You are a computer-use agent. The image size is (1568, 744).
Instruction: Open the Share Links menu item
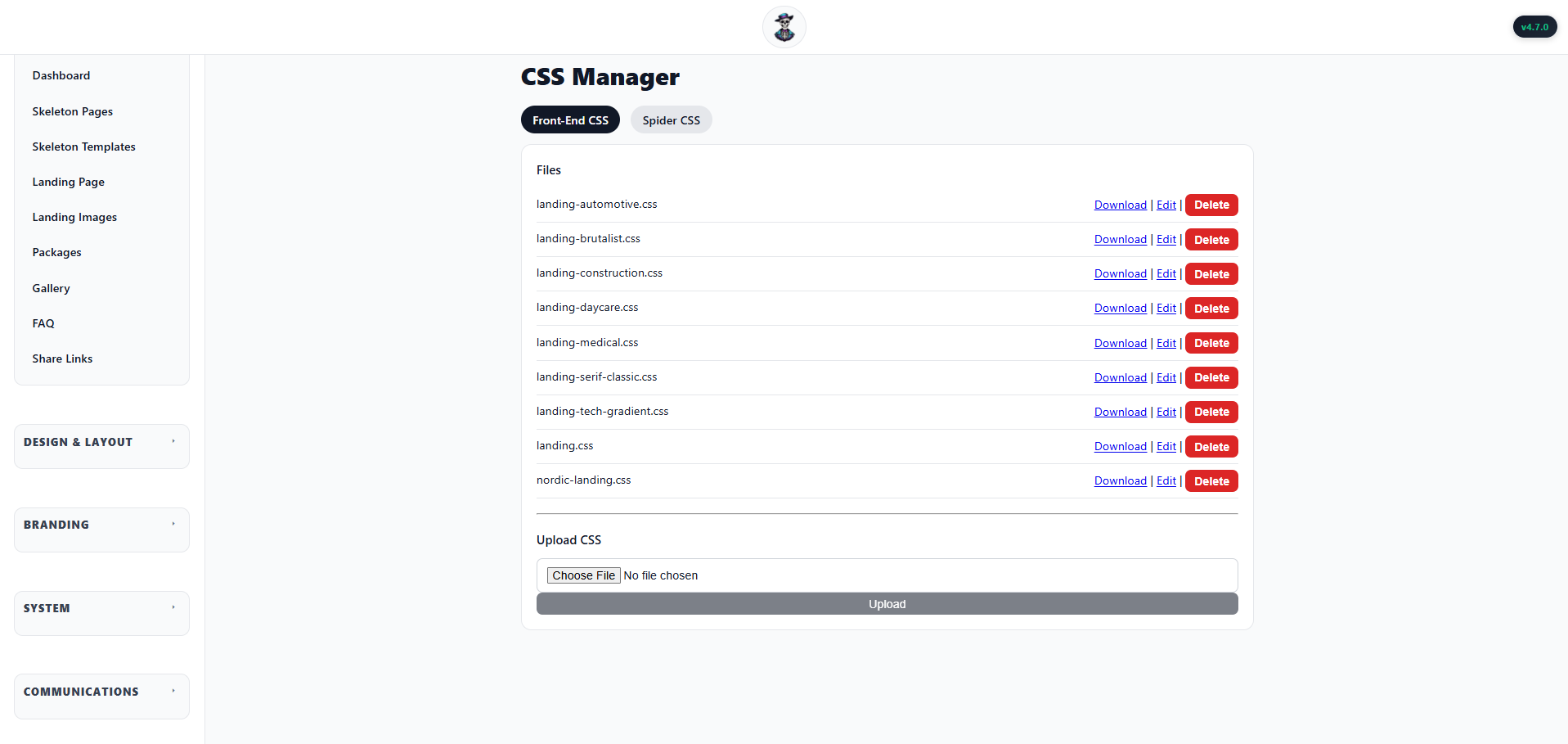pos(62,358)
